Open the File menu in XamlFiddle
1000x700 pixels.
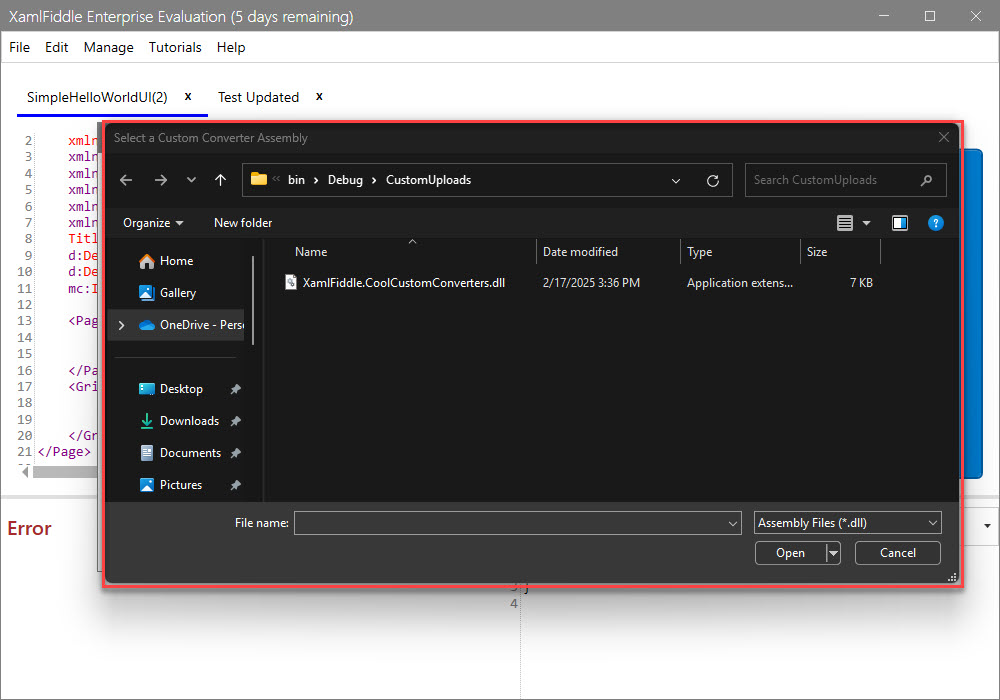(20, 48)
